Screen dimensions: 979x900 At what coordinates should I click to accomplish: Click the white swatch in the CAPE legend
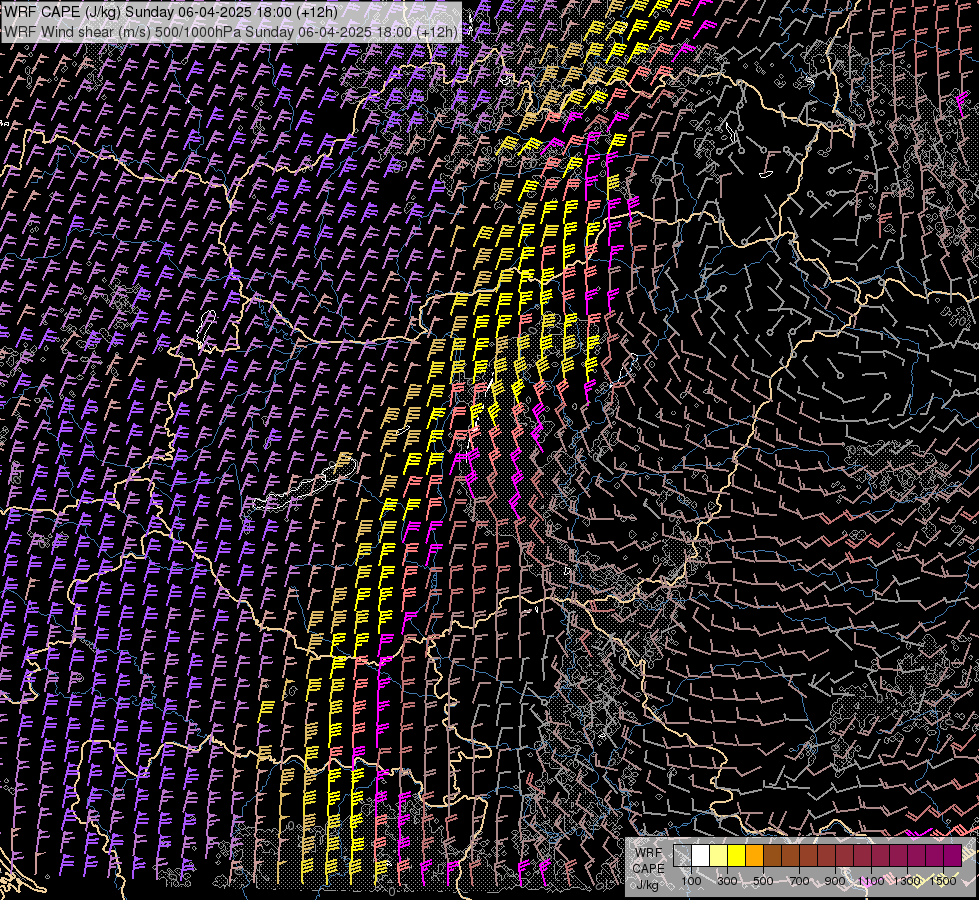[701, 856]
